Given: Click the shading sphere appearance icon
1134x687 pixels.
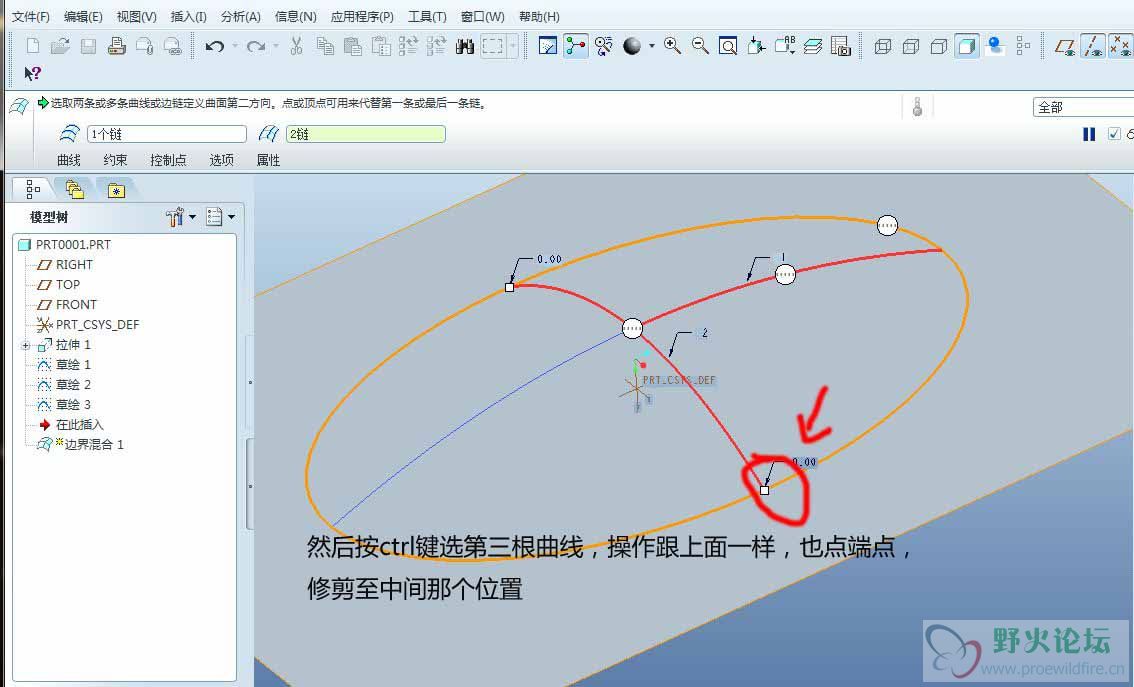Looking at the screenshot, I should (x=632, y=47).
